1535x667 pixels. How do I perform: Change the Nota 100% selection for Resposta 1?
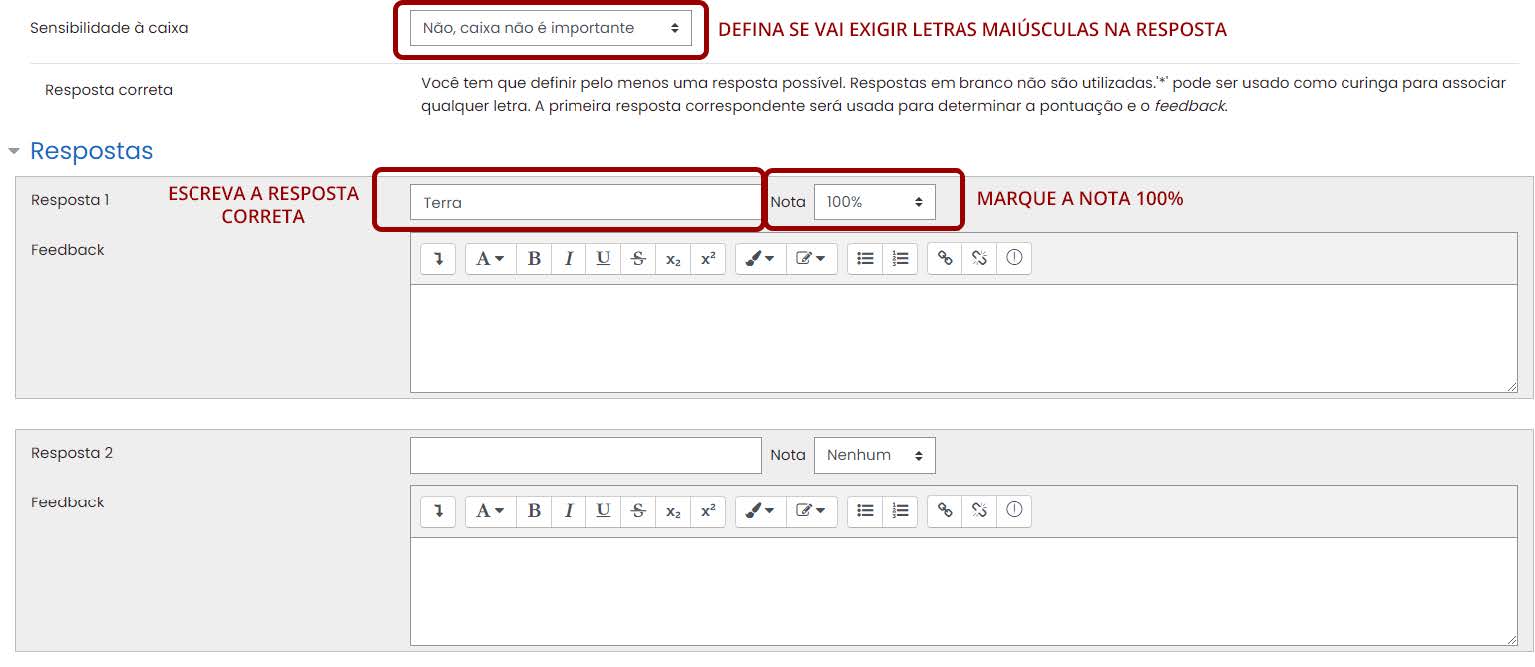(x=874, y=202)
